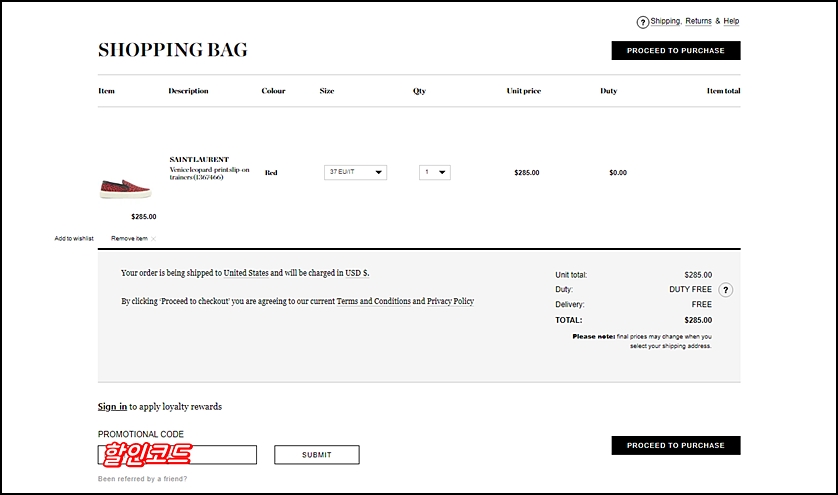The width and height of the screenshot is (838, 495).
Task: Click the TOTAL: label in order summary
Action: [x=569, y=320]
